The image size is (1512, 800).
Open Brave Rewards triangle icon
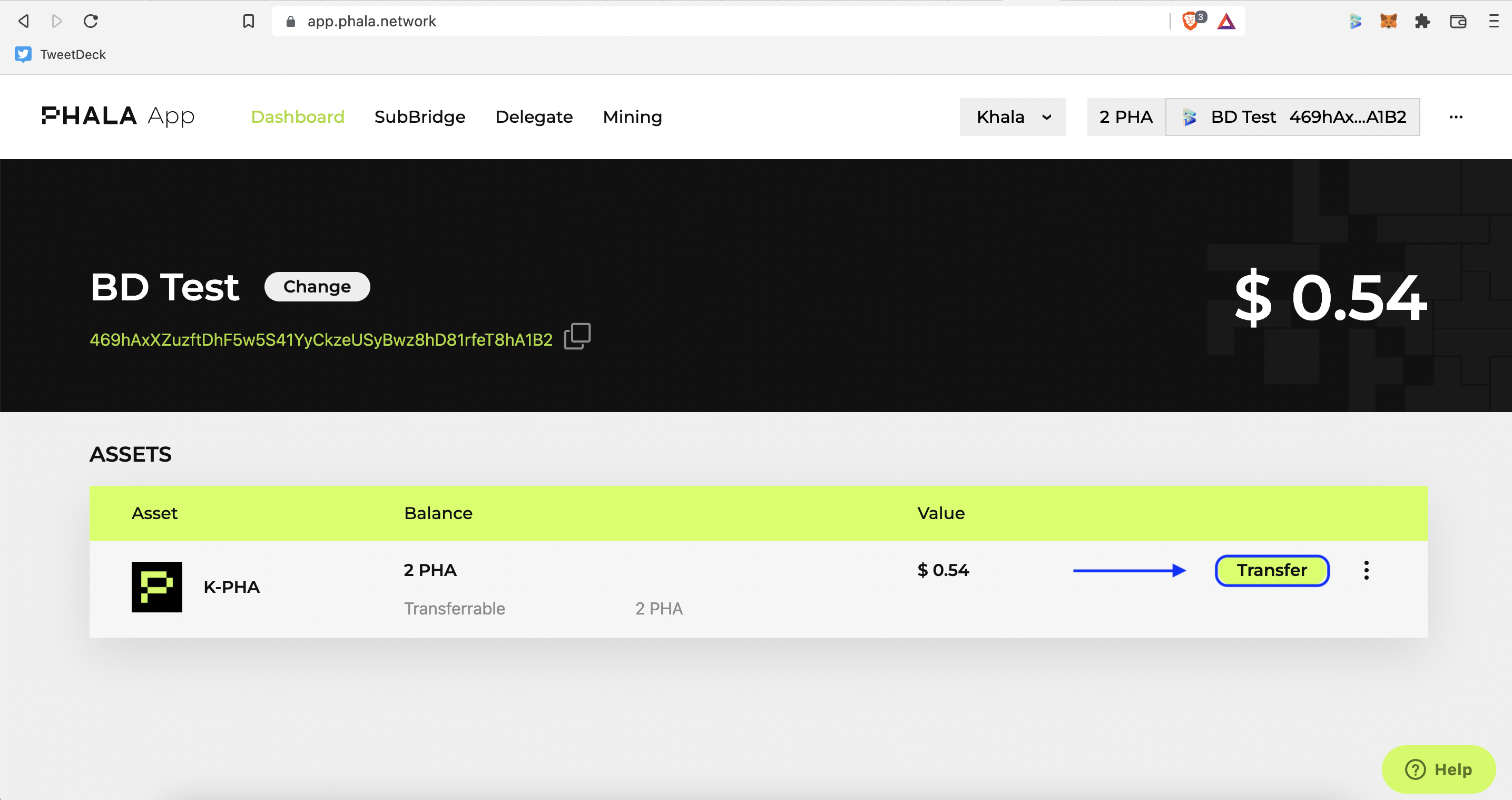1226,22
